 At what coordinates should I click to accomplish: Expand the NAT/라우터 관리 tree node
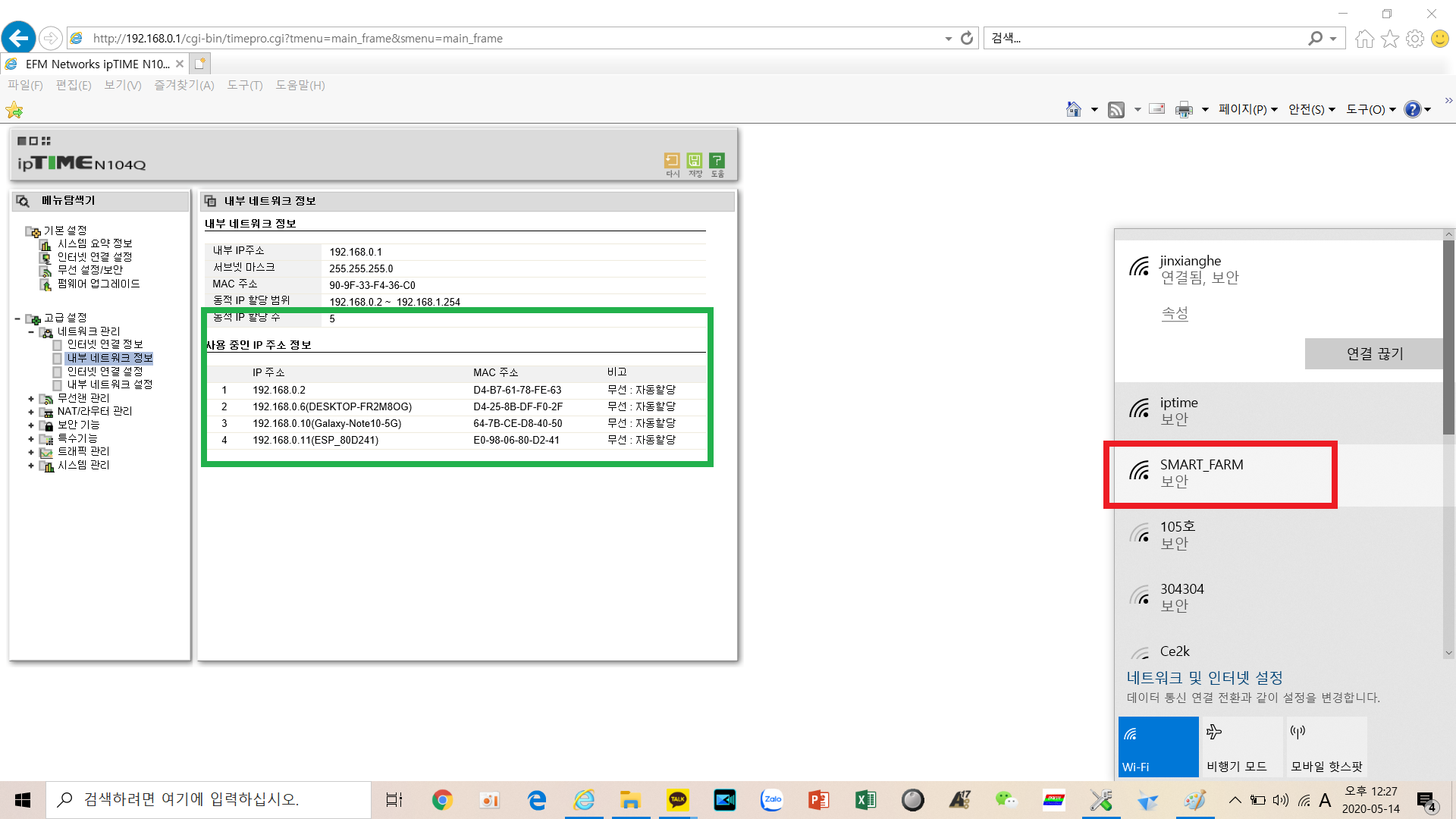click(x=31, y=412)
